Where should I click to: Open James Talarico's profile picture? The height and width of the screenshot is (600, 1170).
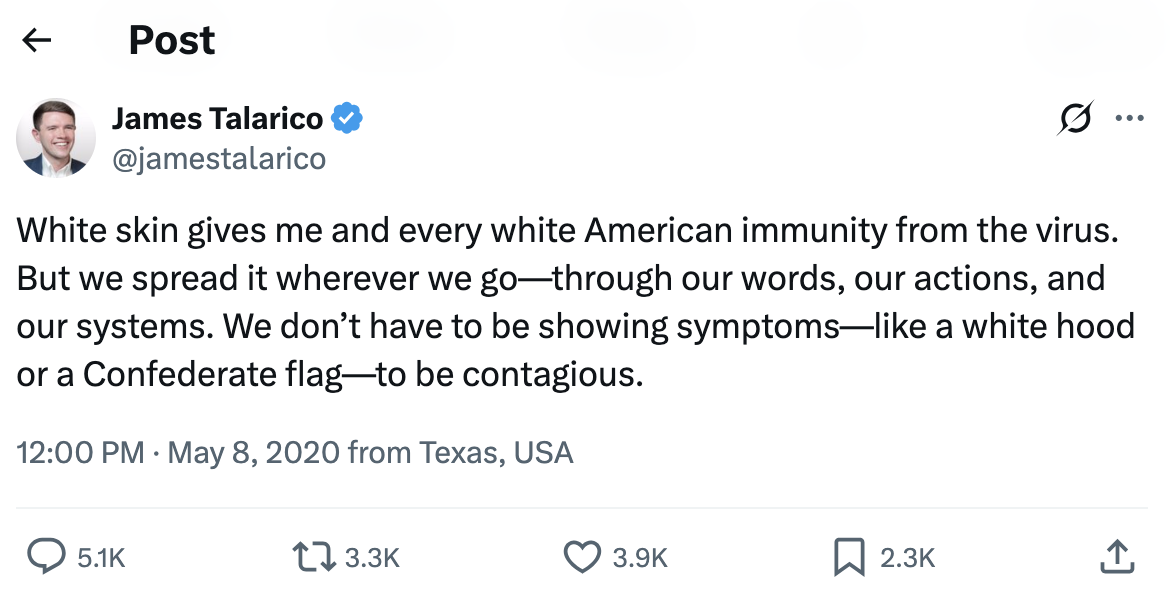pyautogui.click(x=56, y=138)
